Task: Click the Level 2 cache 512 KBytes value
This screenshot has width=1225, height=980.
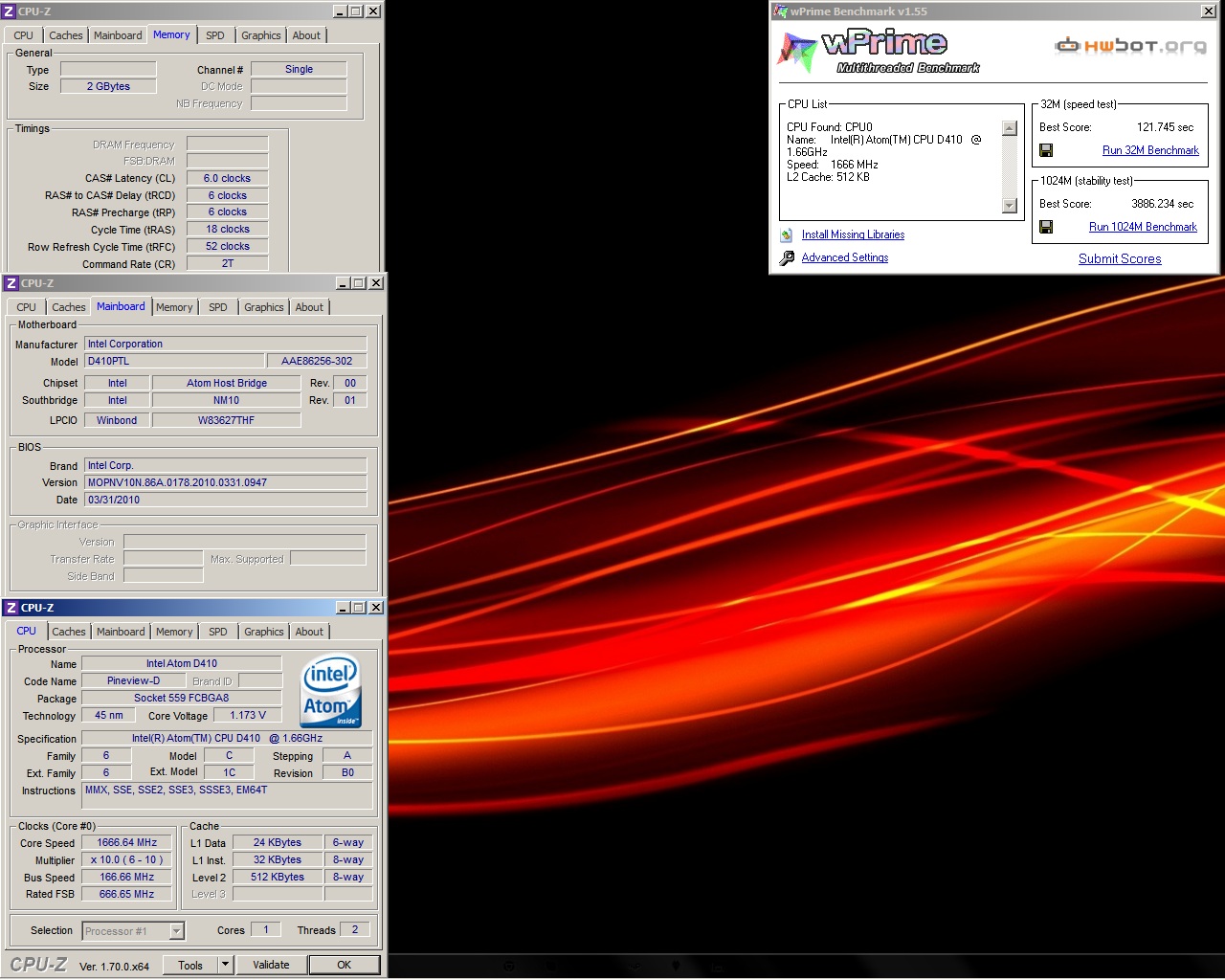Action: [x=278, y=877]
